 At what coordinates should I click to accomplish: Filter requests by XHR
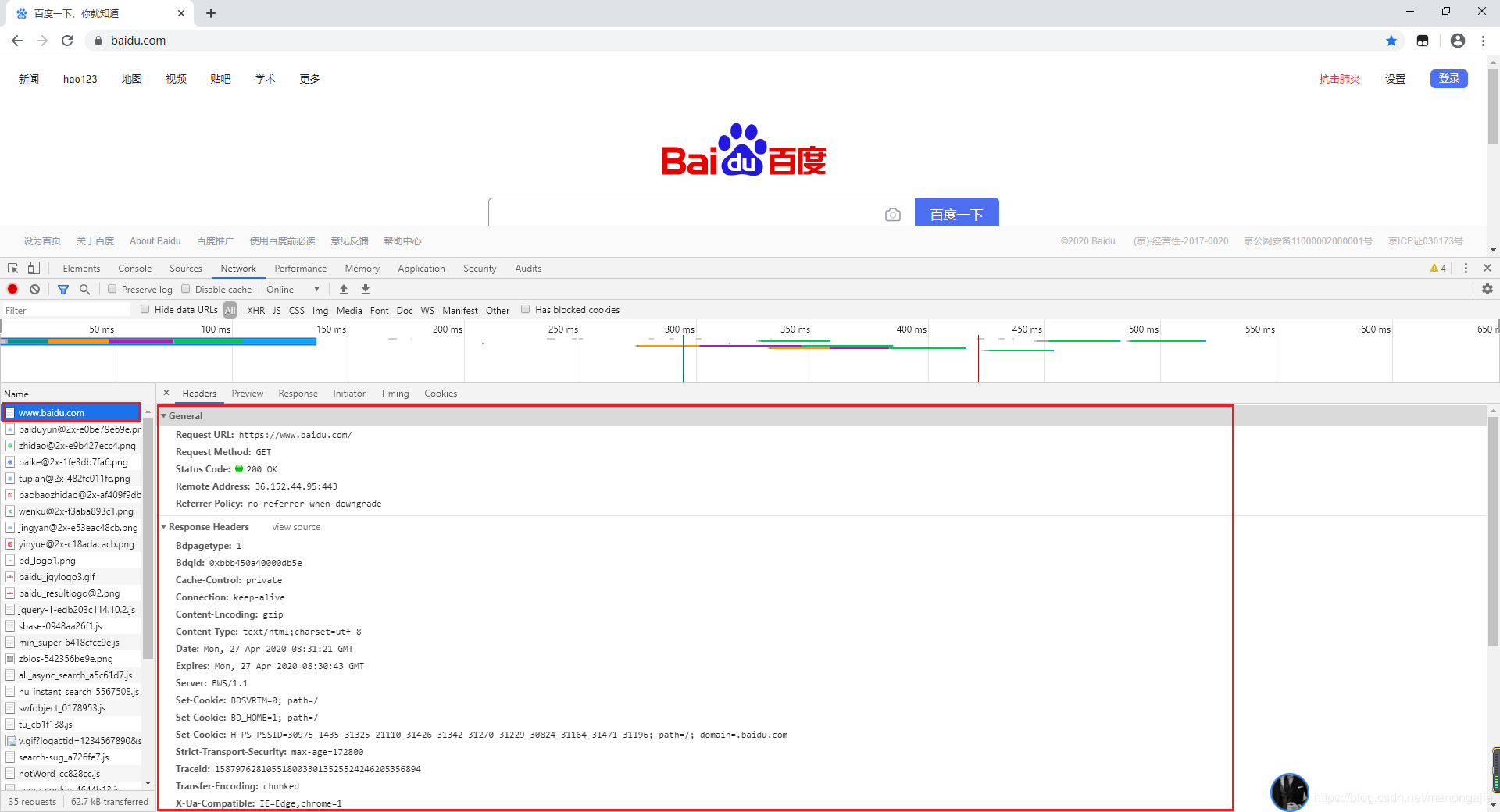pos(255,310)
